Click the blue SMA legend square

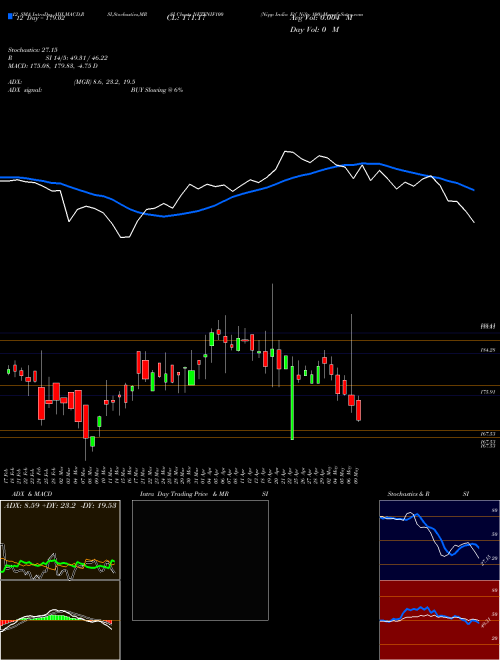10,16
